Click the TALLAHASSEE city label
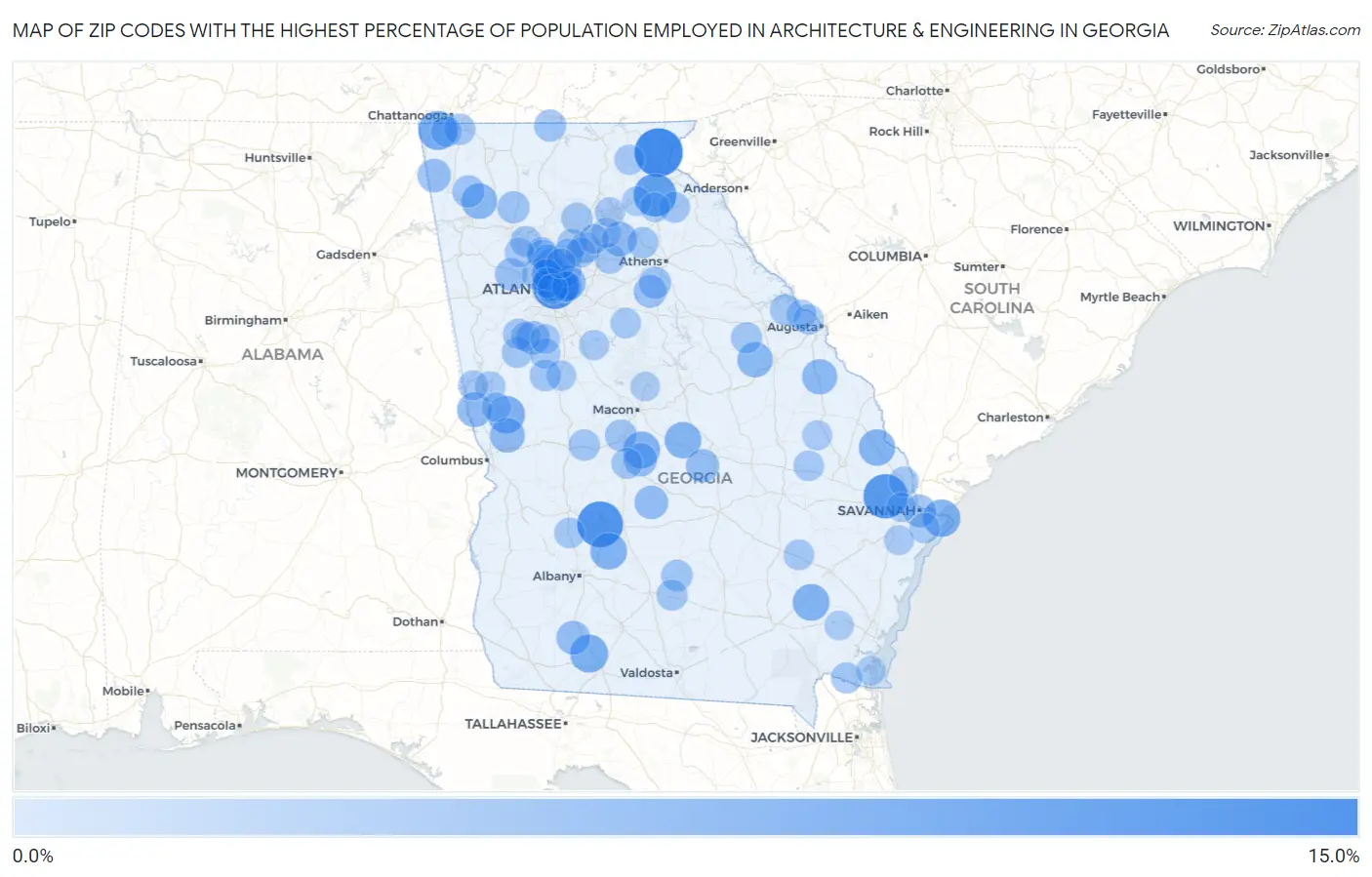The image size is (1372, 877). click(x=513, y=724)
